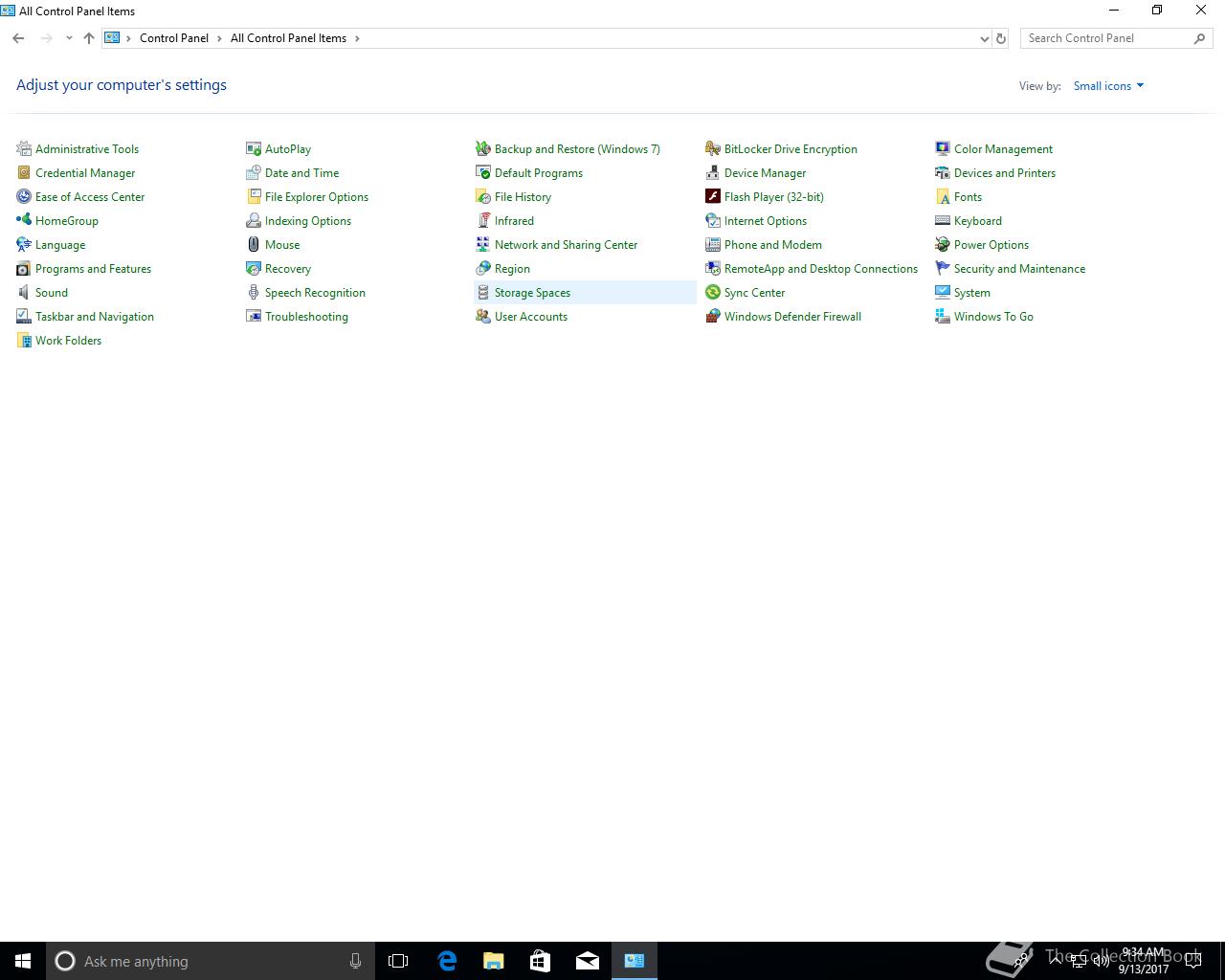Click the Mouse settings icon
This screenshot has height=980, width=1225.
click(254, 245)
